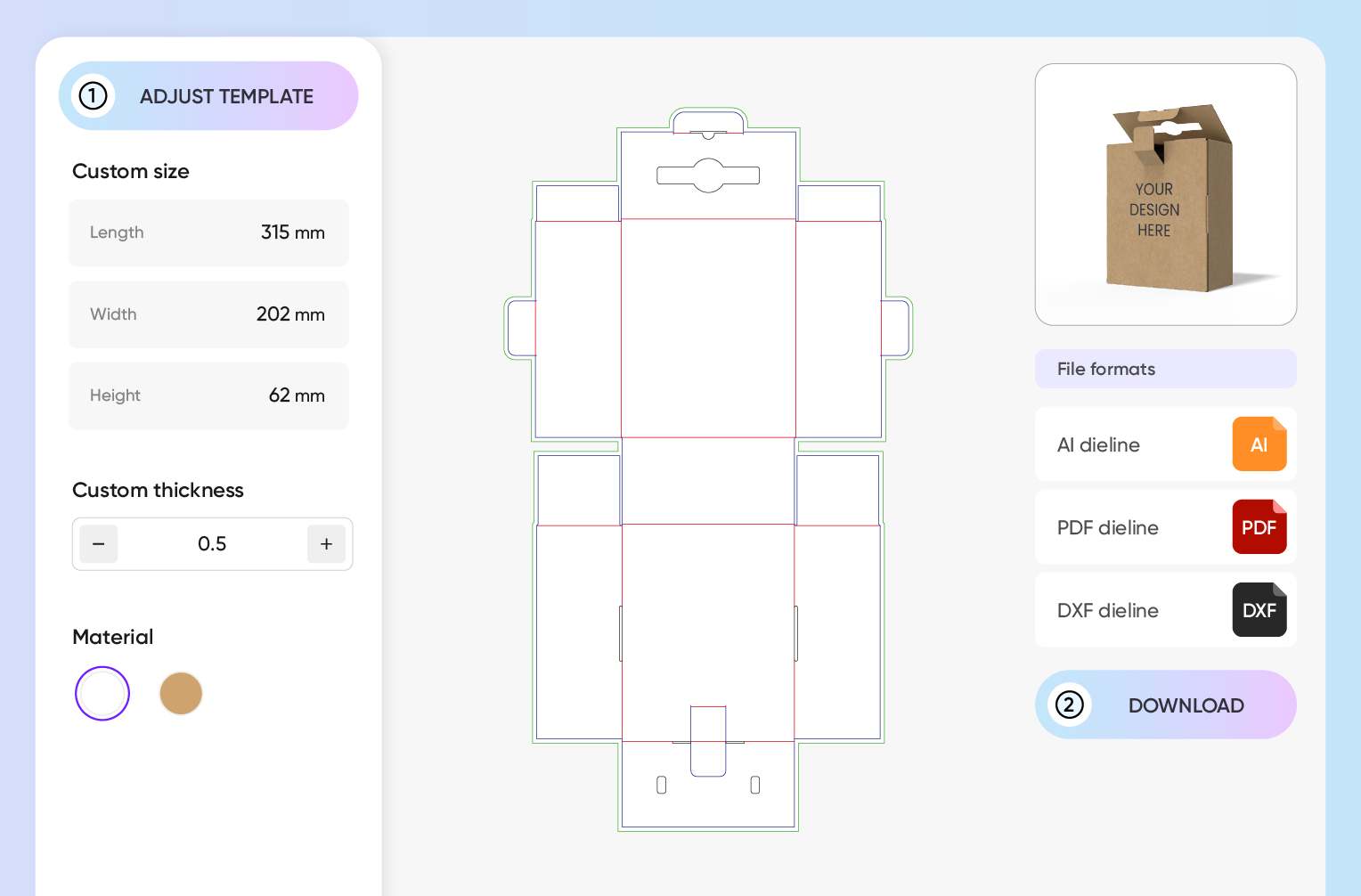This screenshot has height=896, width=1361.
Task: Click the Material heading
Action: (x=113, y=637)
